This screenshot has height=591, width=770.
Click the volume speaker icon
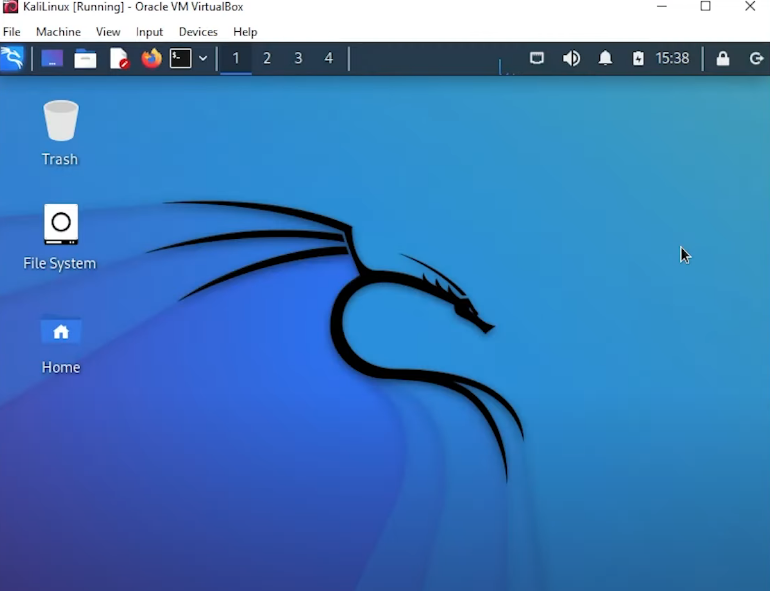[x=571, y=58]
